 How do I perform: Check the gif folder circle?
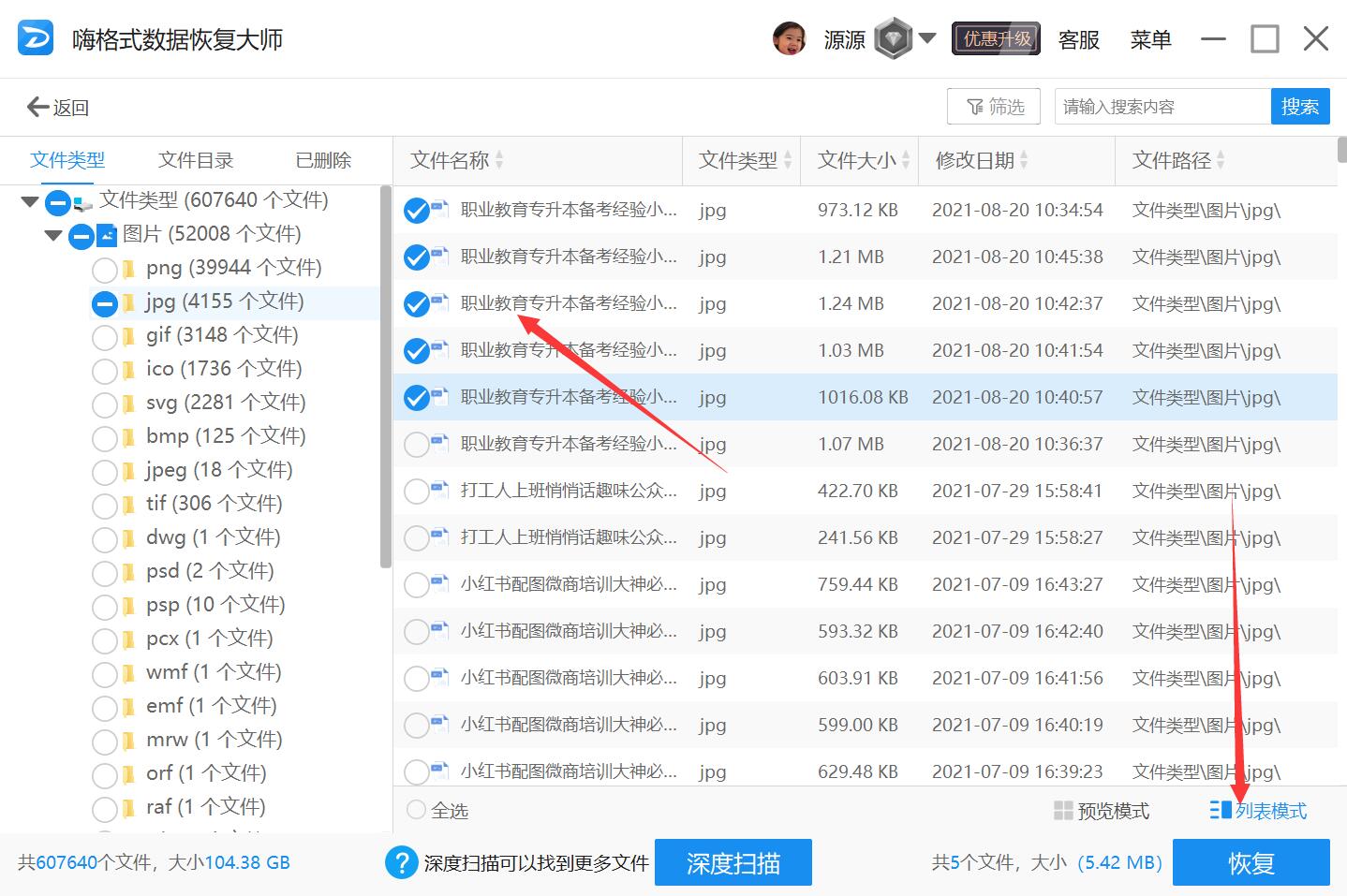click(105, 338)
